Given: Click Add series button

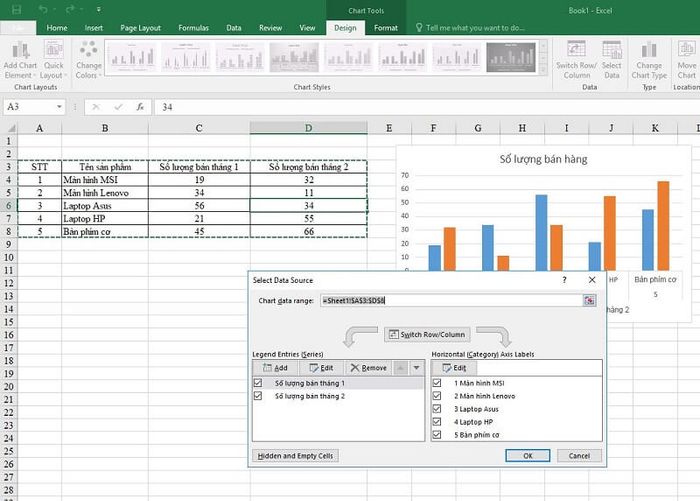Looking at the screenshot, I should click(x=275, y=368).
